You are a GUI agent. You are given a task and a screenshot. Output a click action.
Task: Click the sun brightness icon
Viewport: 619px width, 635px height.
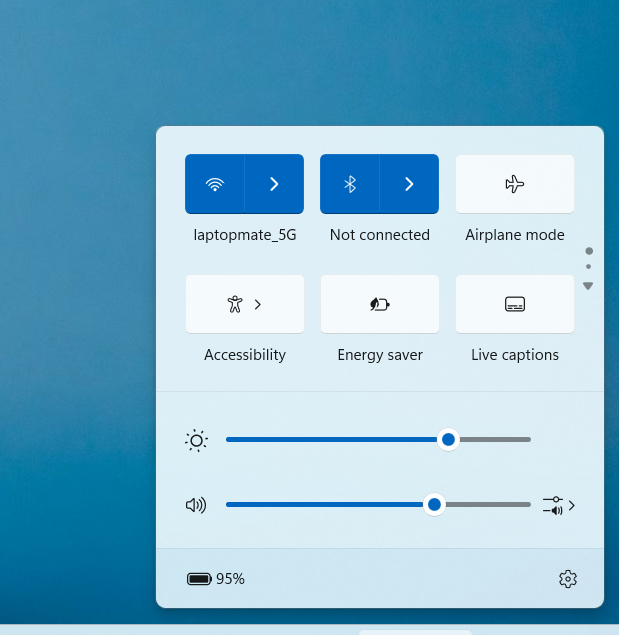(196, 440)
